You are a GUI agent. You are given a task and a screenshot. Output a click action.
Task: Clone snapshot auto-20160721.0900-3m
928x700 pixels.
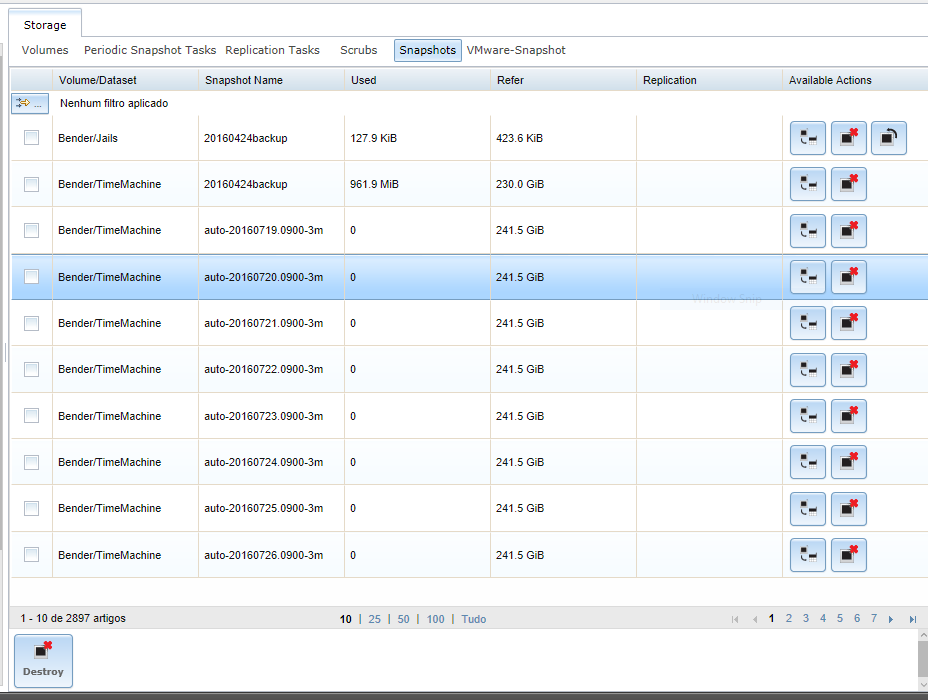(808, 324)
